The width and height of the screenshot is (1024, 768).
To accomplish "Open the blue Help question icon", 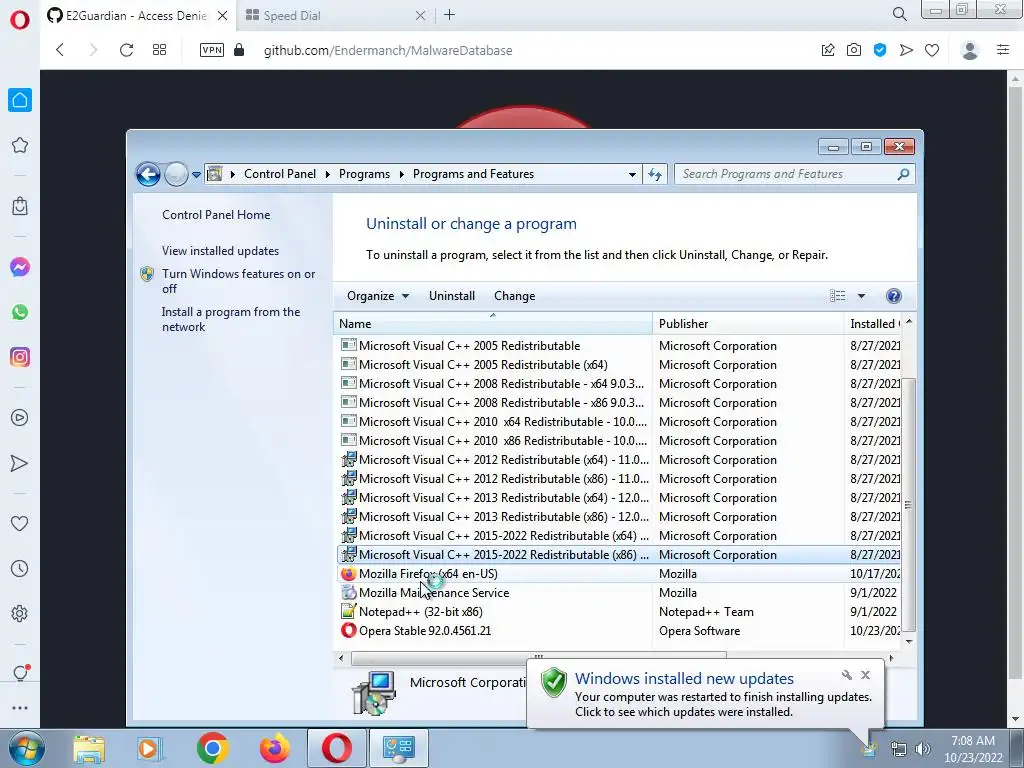I will pyautogui.click(x=893, y=296).
